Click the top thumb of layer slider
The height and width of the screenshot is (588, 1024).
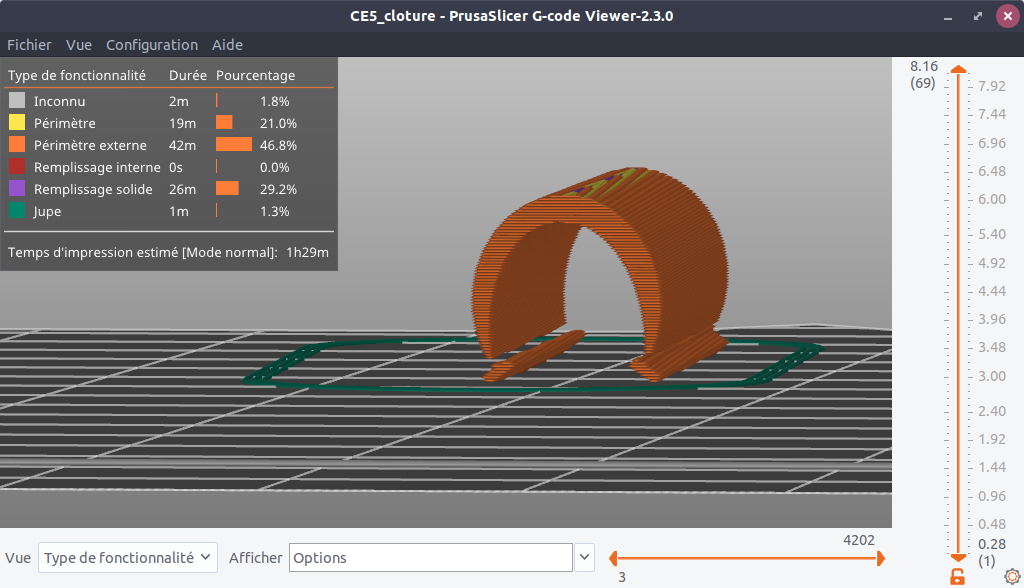[958, 69]
